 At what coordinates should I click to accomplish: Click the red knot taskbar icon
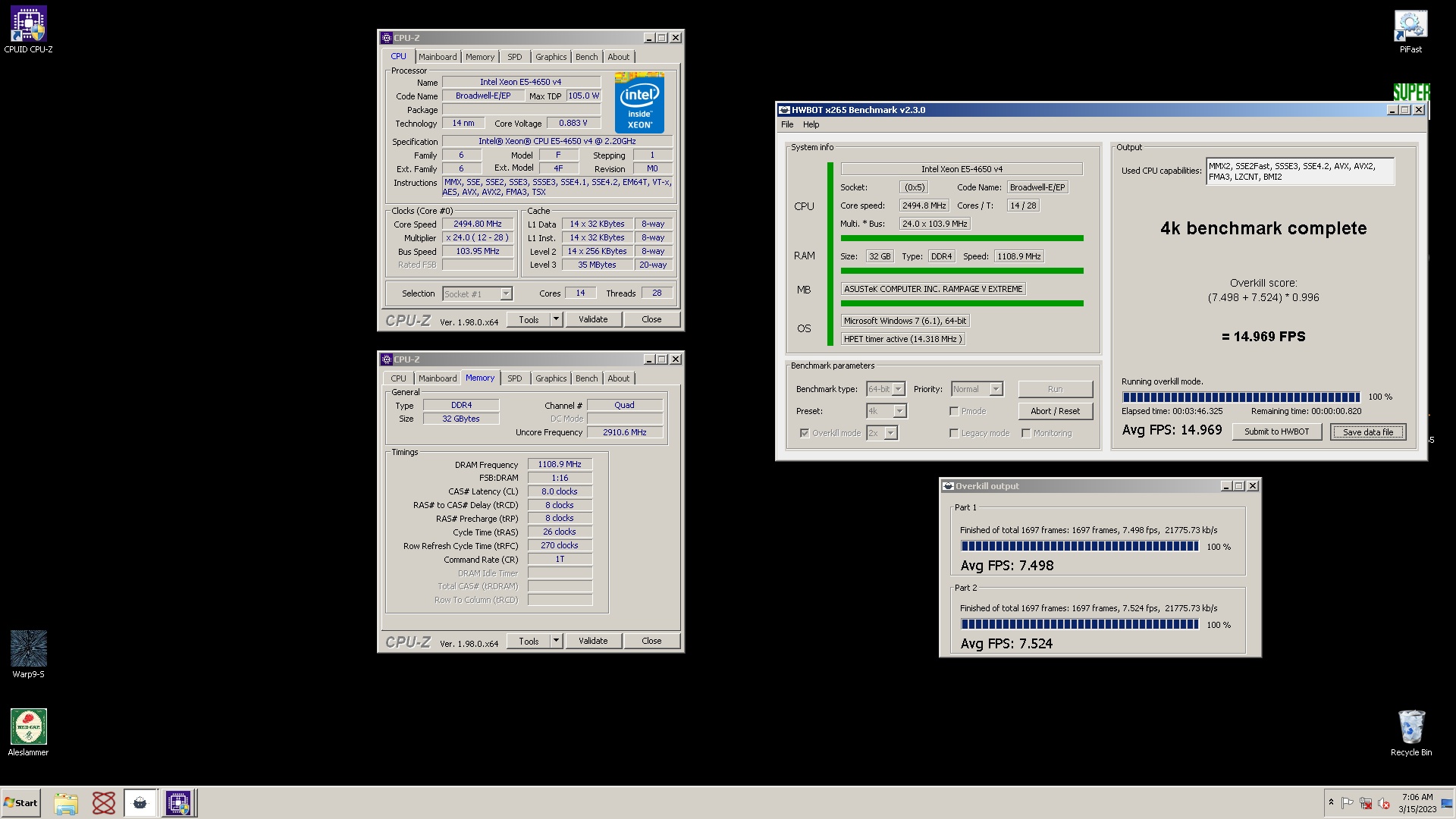coord(103,803)
